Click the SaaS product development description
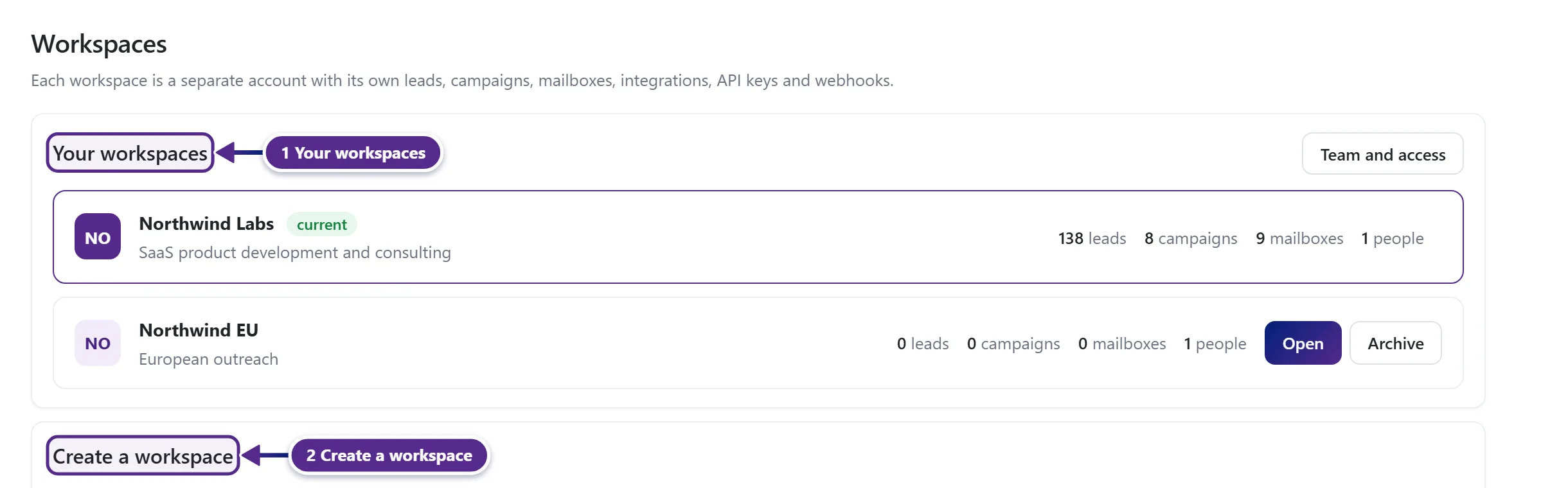This screenshot has width=1568, height=488. pos(295,252)
